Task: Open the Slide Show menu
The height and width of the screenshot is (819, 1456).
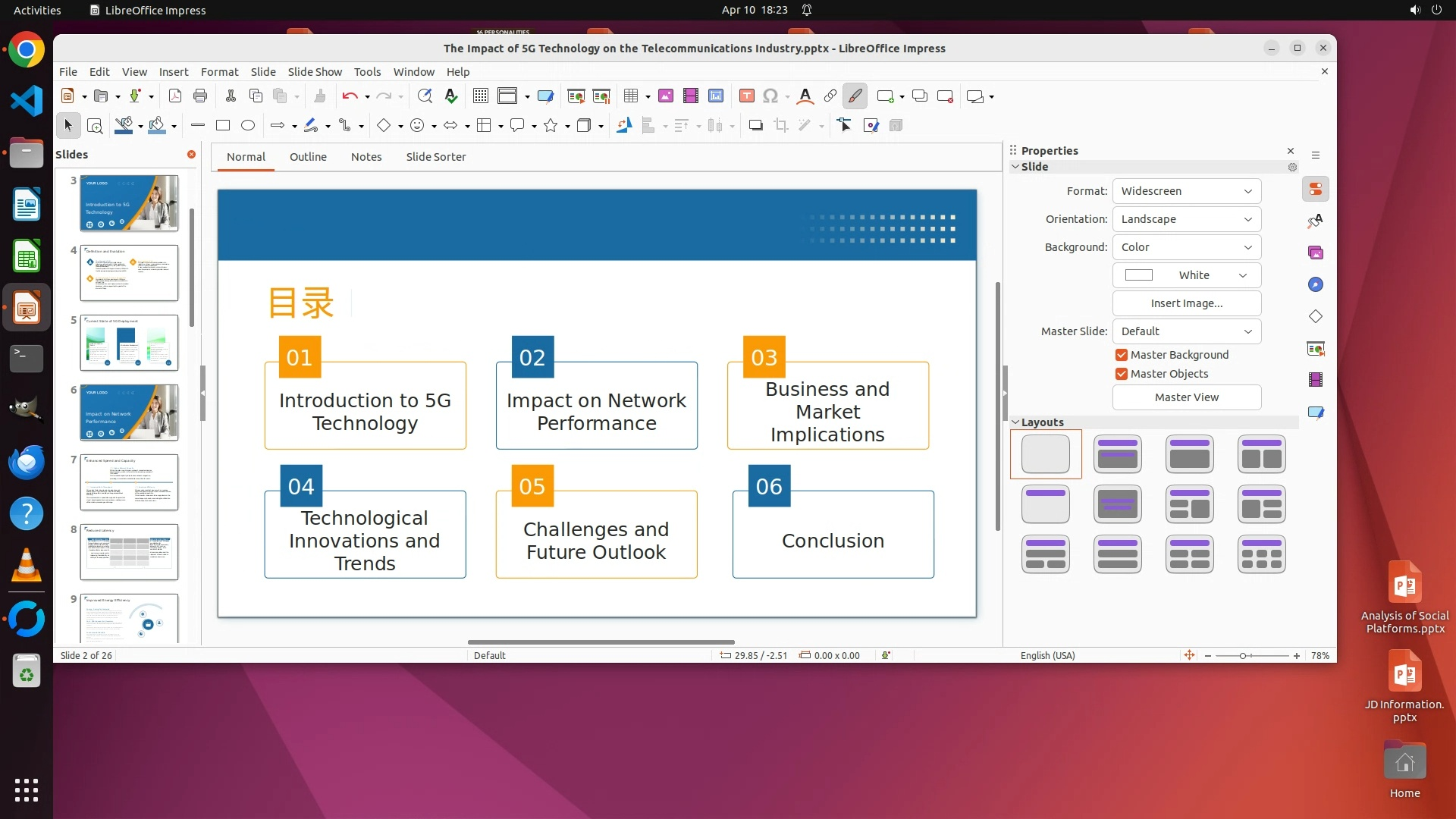Action: pyautogui.click(x=315, y=72)
